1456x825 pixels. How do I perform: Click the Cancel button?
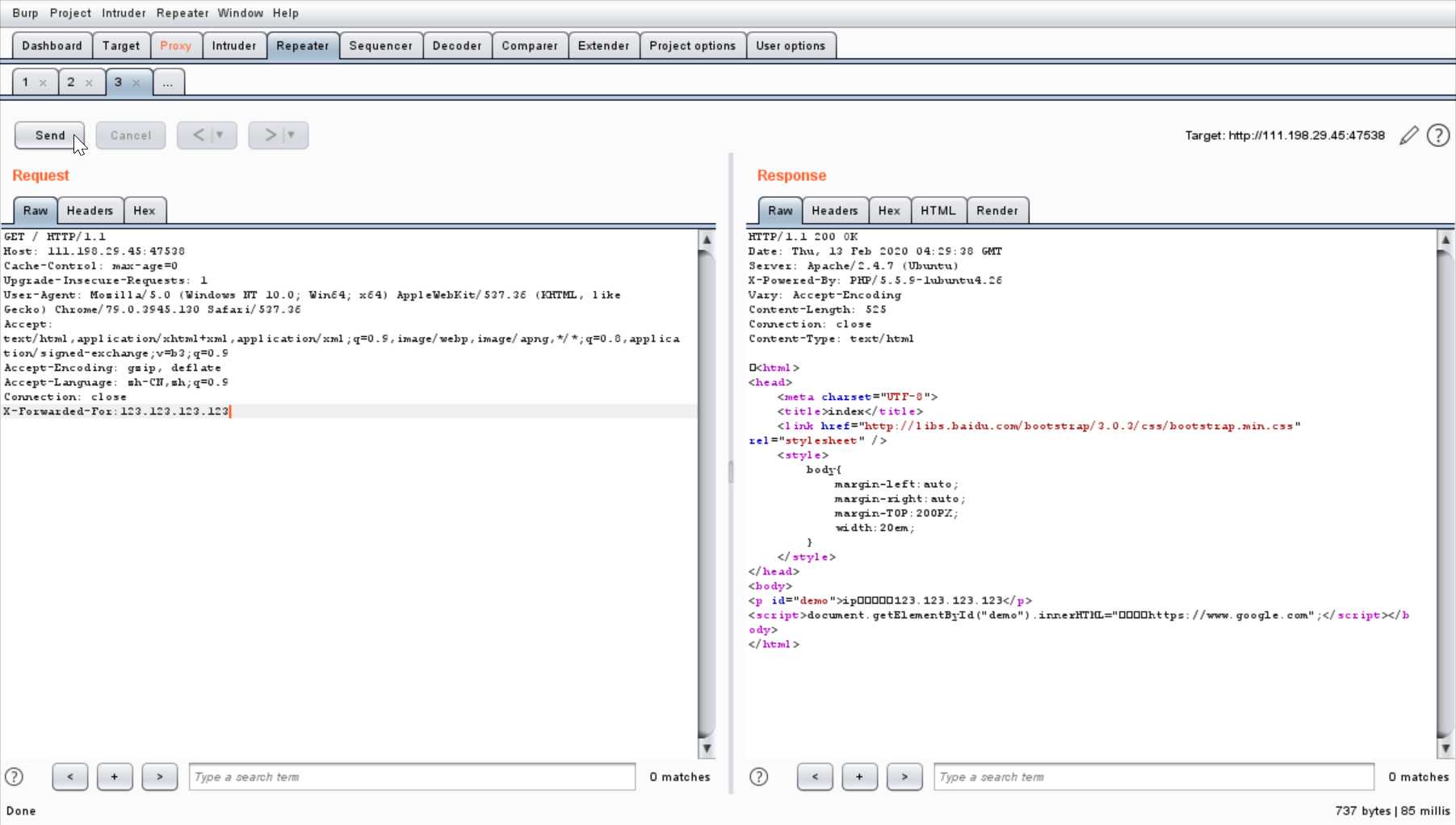pos(131,135)
